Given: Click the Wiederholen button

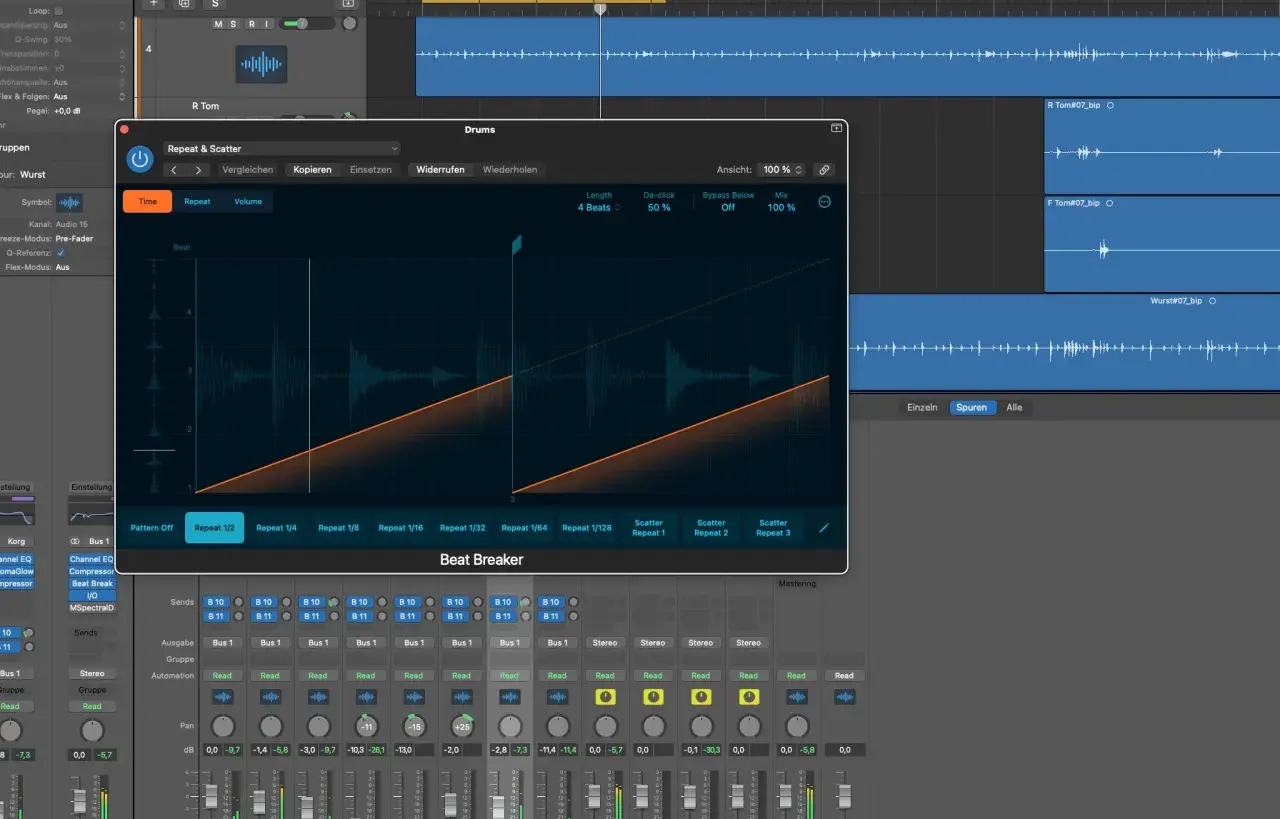Looking at the screenshot, I should pyautogui.click(x=510, y=170).
